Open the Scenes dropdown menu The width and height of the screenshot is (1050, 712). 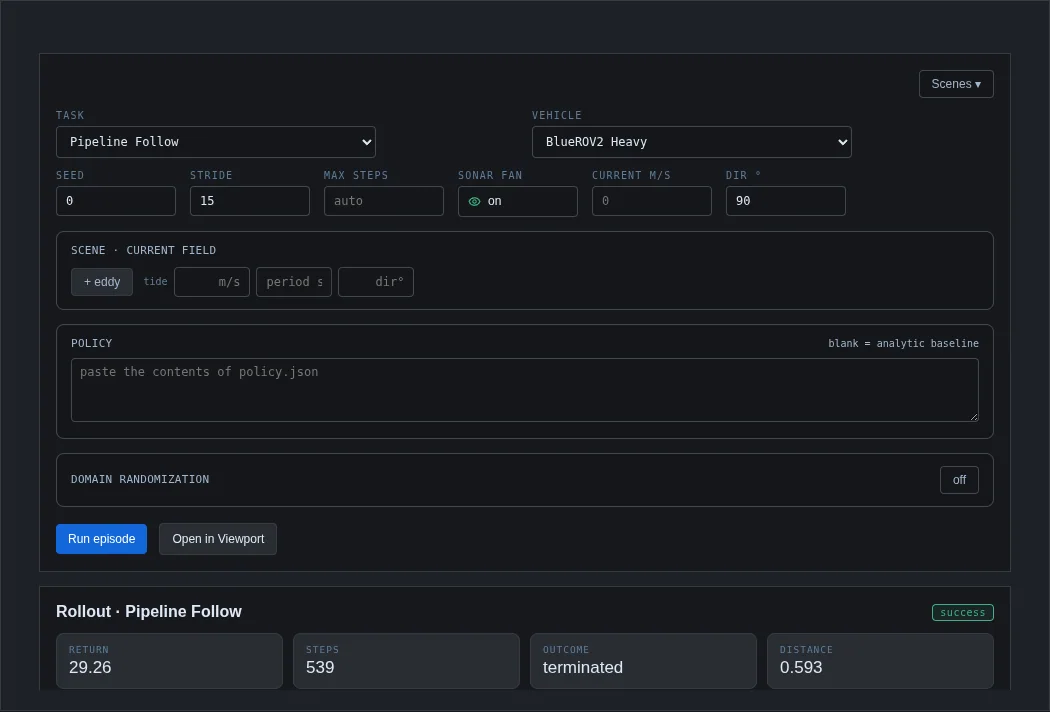pos(956,84)
